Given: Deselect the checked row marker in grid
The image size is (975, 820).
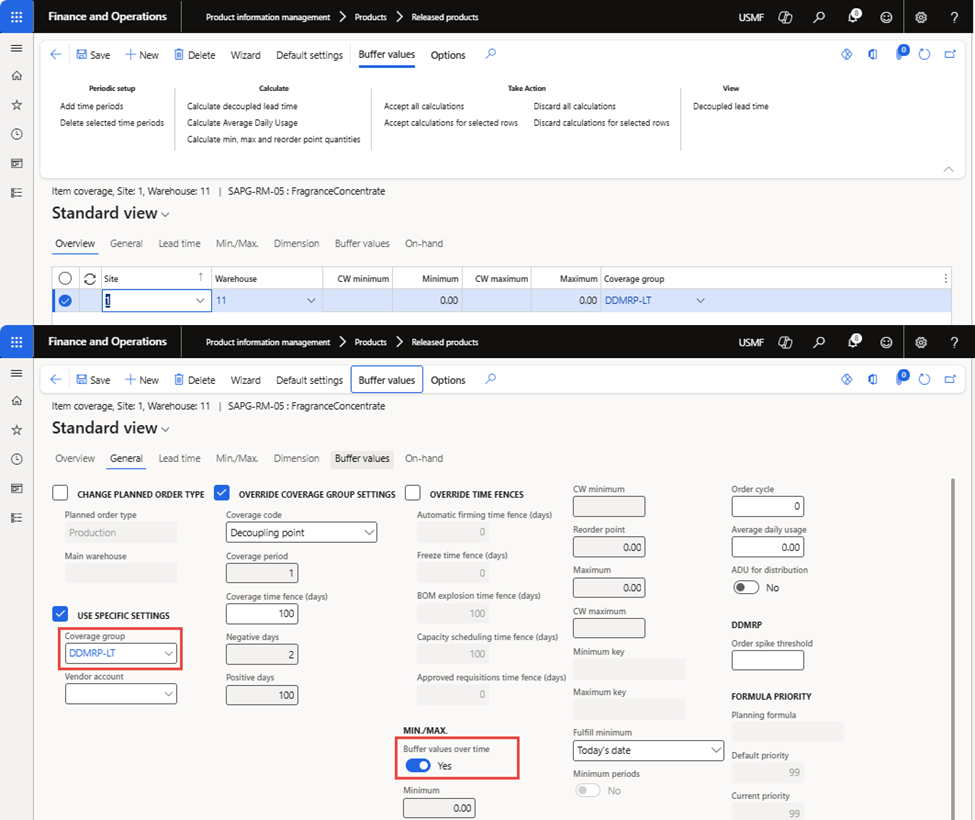Looking at the screenshot, I should point(65,301).
